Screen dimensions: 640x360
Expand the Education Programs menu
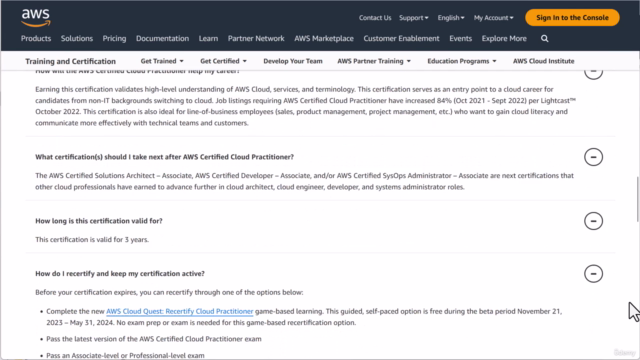click(462, 61)
